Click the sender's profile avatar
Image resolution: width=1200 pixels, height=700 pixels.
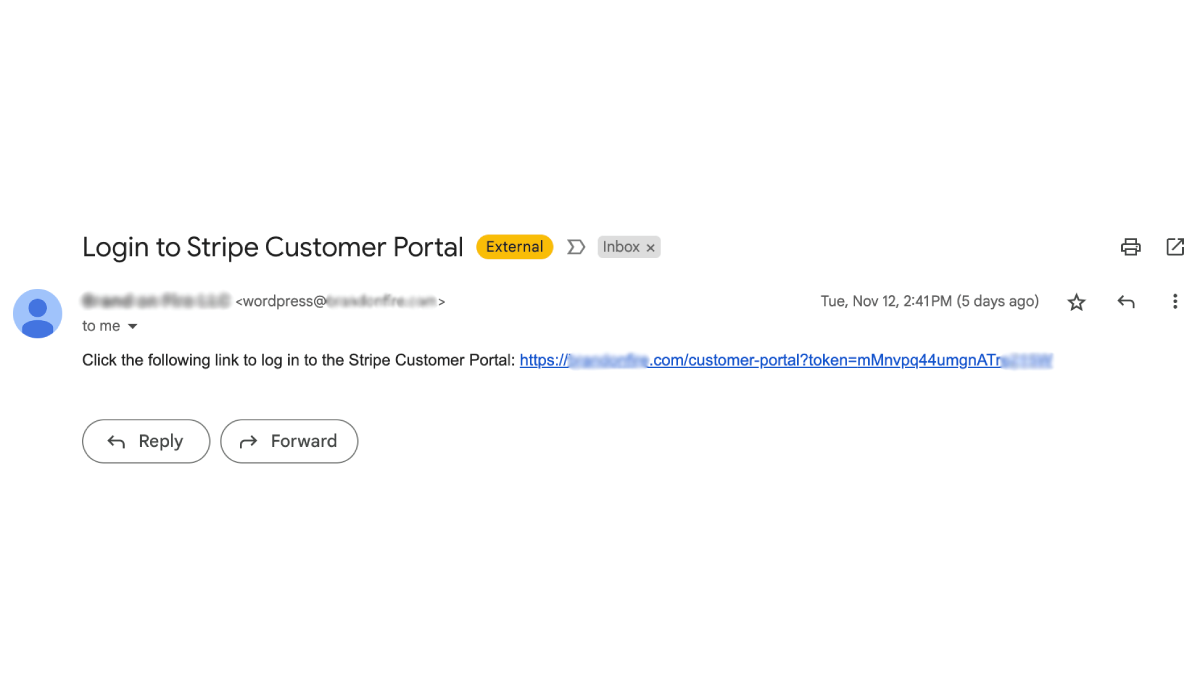pos(37,313)
